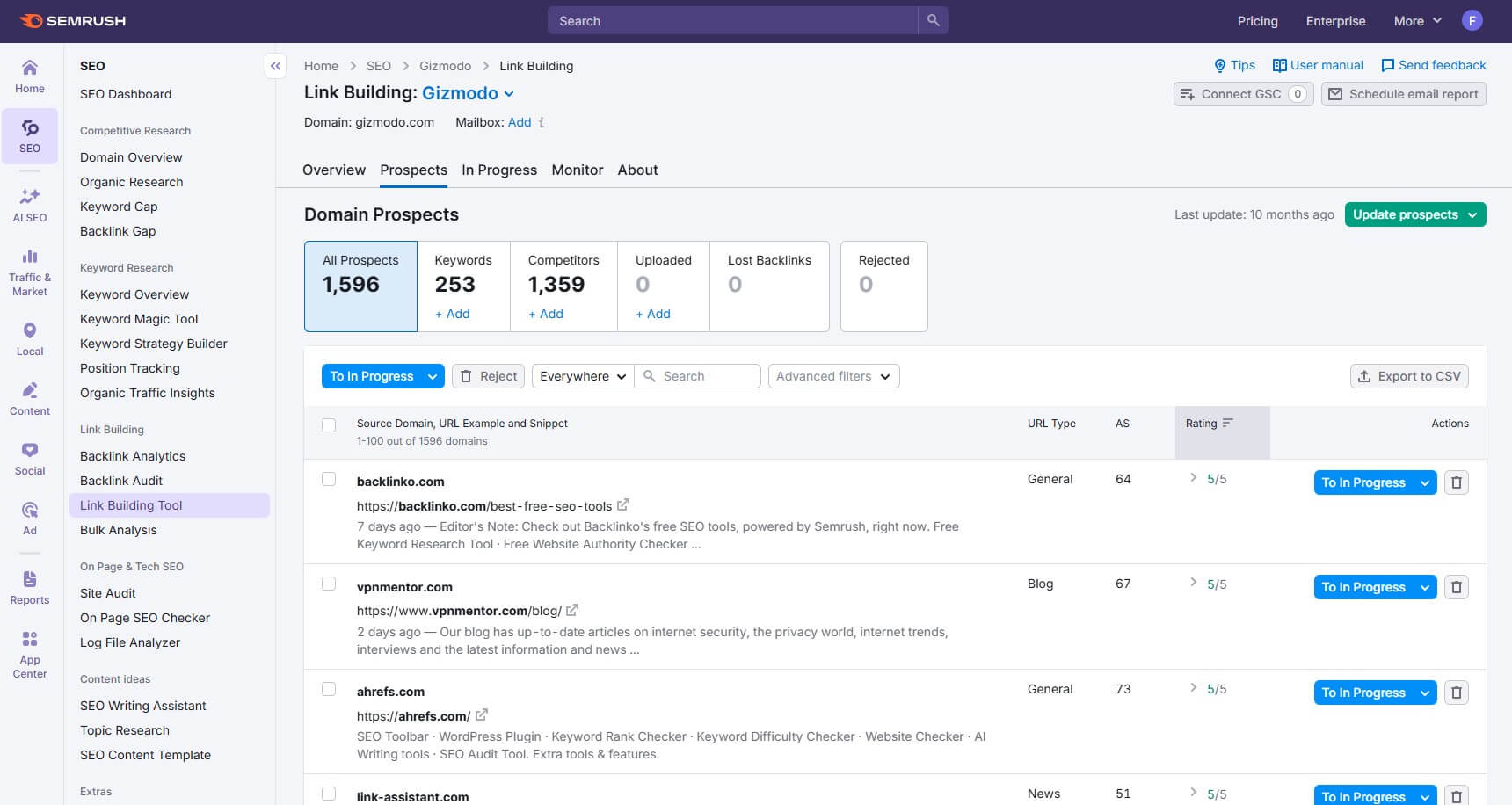Open the Keyword Magic Tool

tap(139, 319)
